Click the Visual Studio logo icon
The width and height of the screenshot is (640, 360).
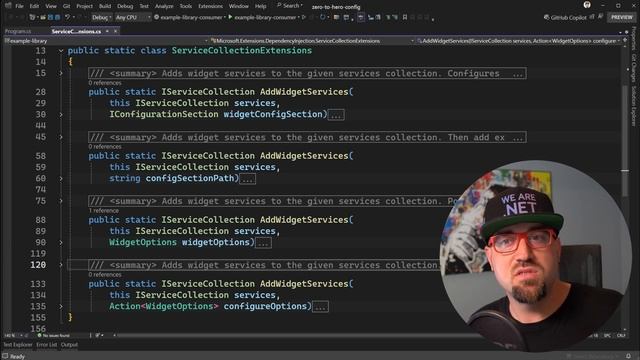(x=8, y=6)
